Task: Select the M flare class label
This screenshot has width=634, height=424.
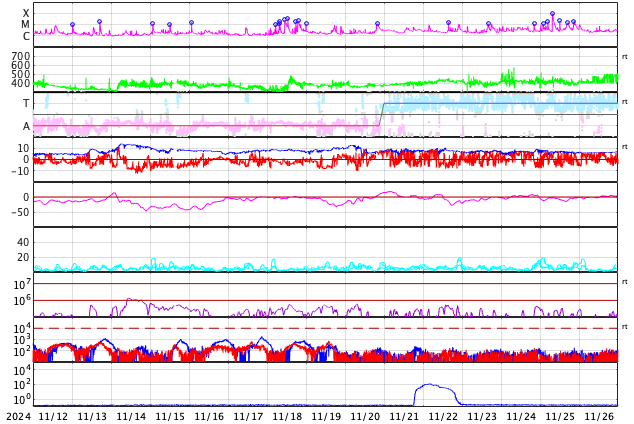Action: (x=26, y=25)
